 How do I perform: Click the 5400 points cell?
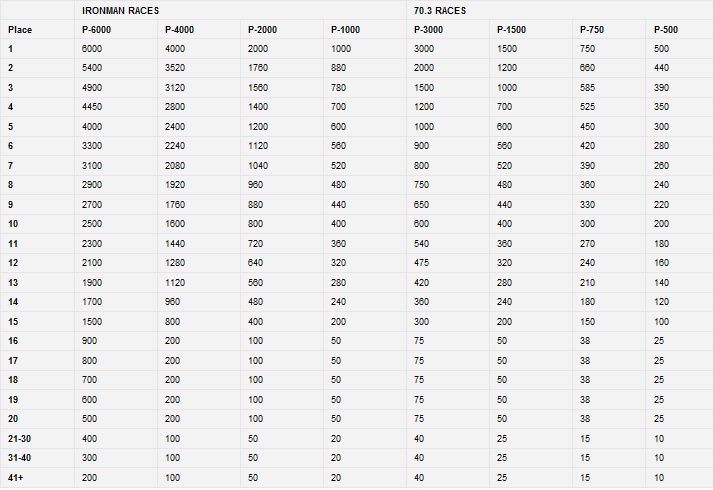(92, 68)
